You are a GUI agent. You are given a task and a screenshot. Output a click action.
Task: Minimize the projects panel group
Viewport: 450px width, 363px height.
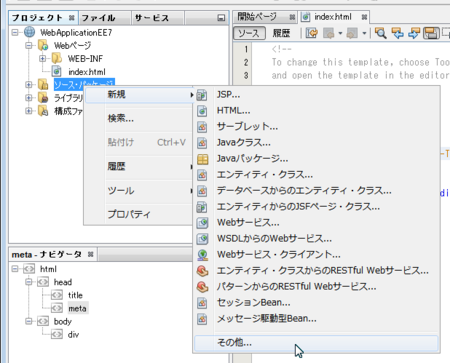point(221,18)
